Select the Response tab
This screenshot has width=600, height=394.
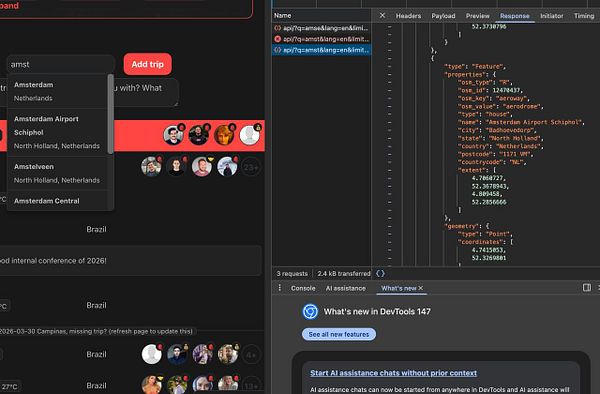point(515,16)
